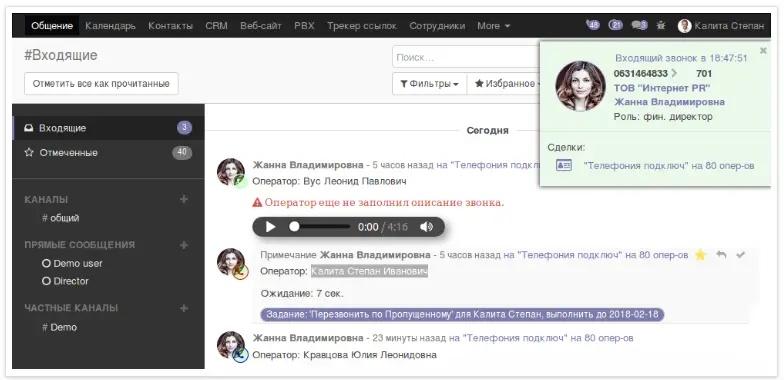Click the Ожидание: 7 сек. text
The width and height of the screenshot is (784, 380).
(302, 294)
